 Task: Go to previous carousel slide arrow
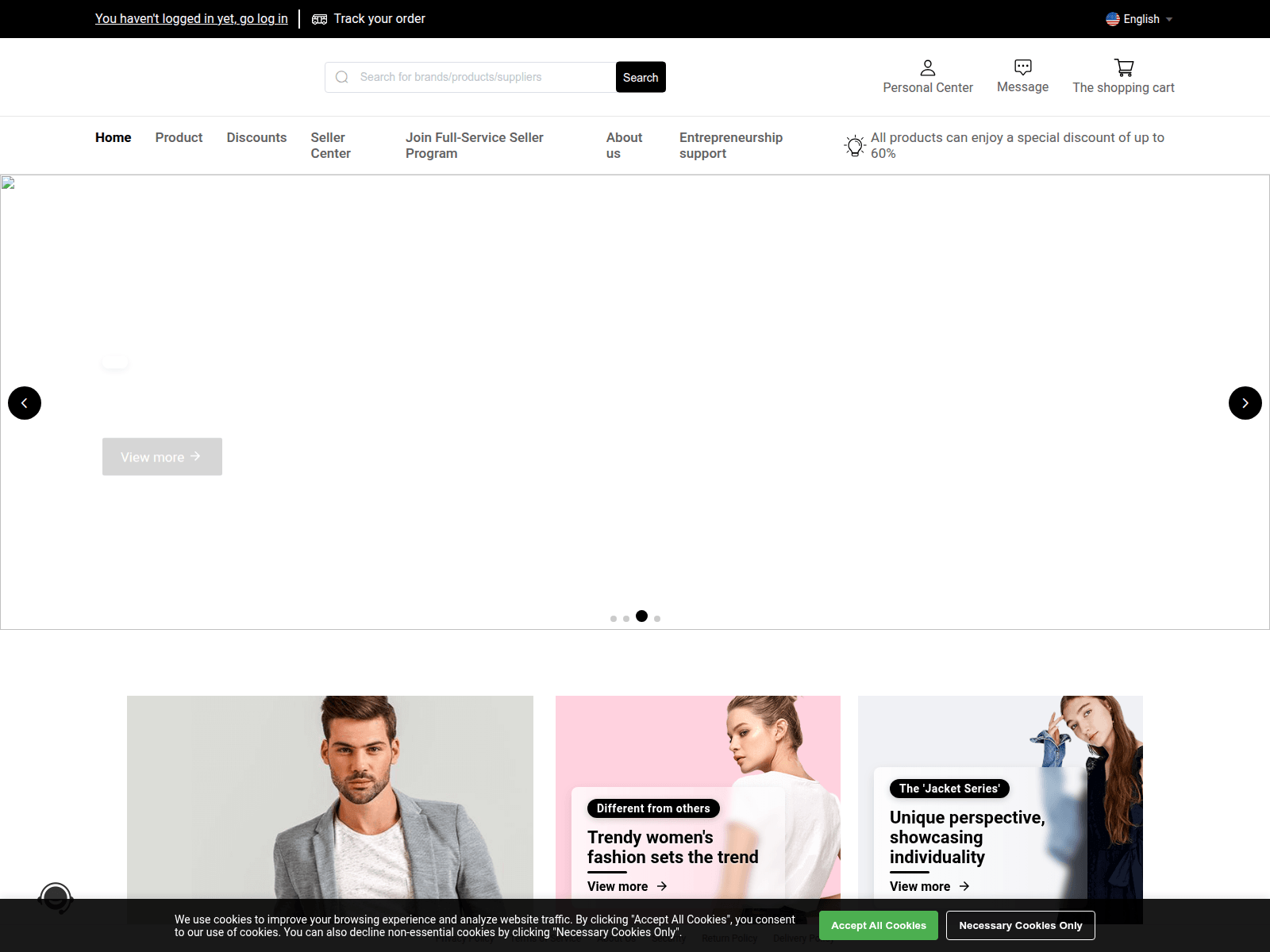(25, 403)
